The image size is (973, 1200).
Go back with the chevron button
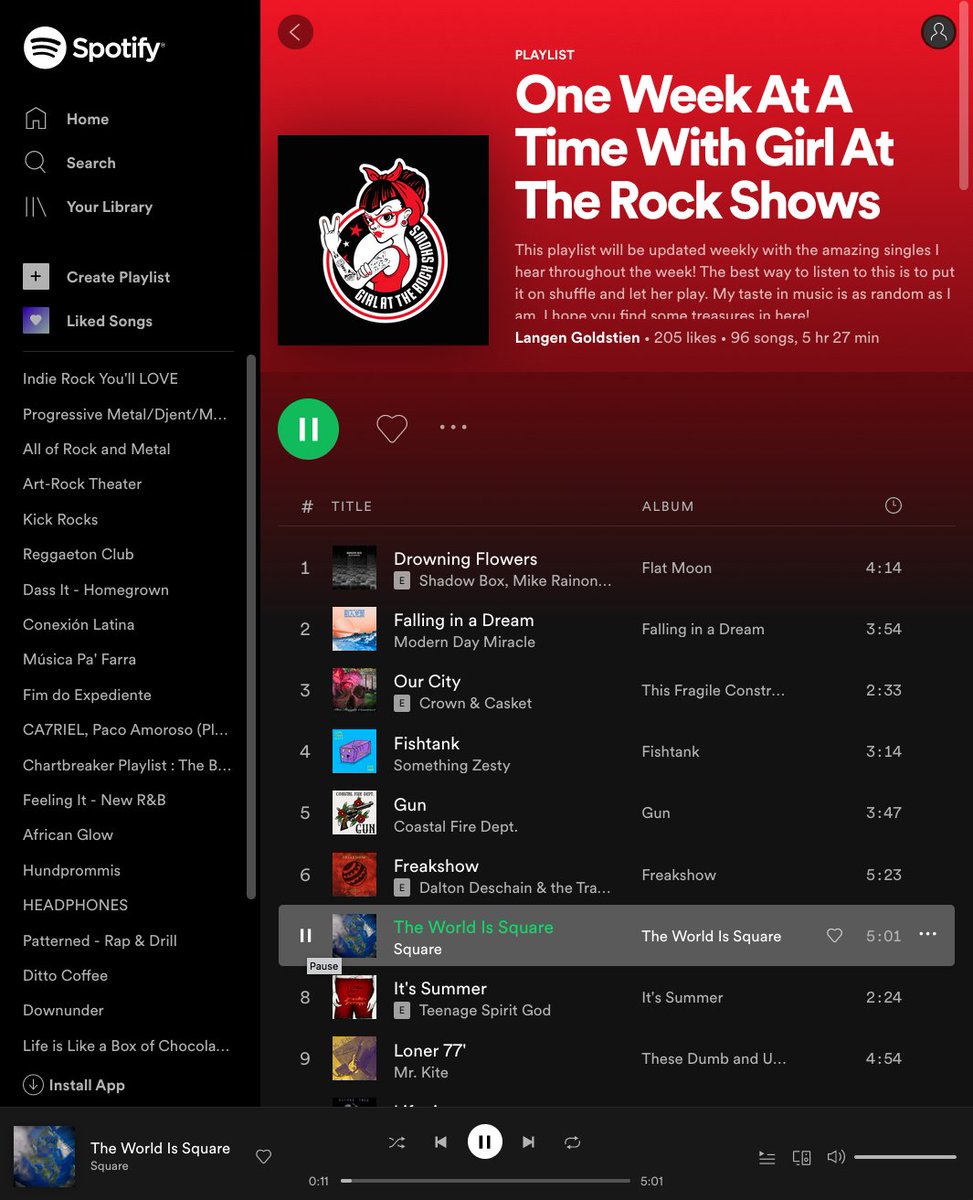pyautogui.click(x=295, y=32)
